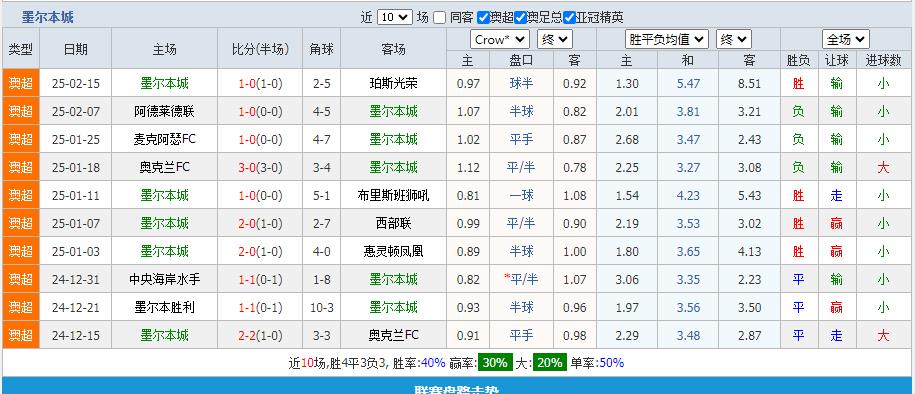Click the 50% odd rate figure
The height and width of the screenshot is (394, 915).
[611, 362]
